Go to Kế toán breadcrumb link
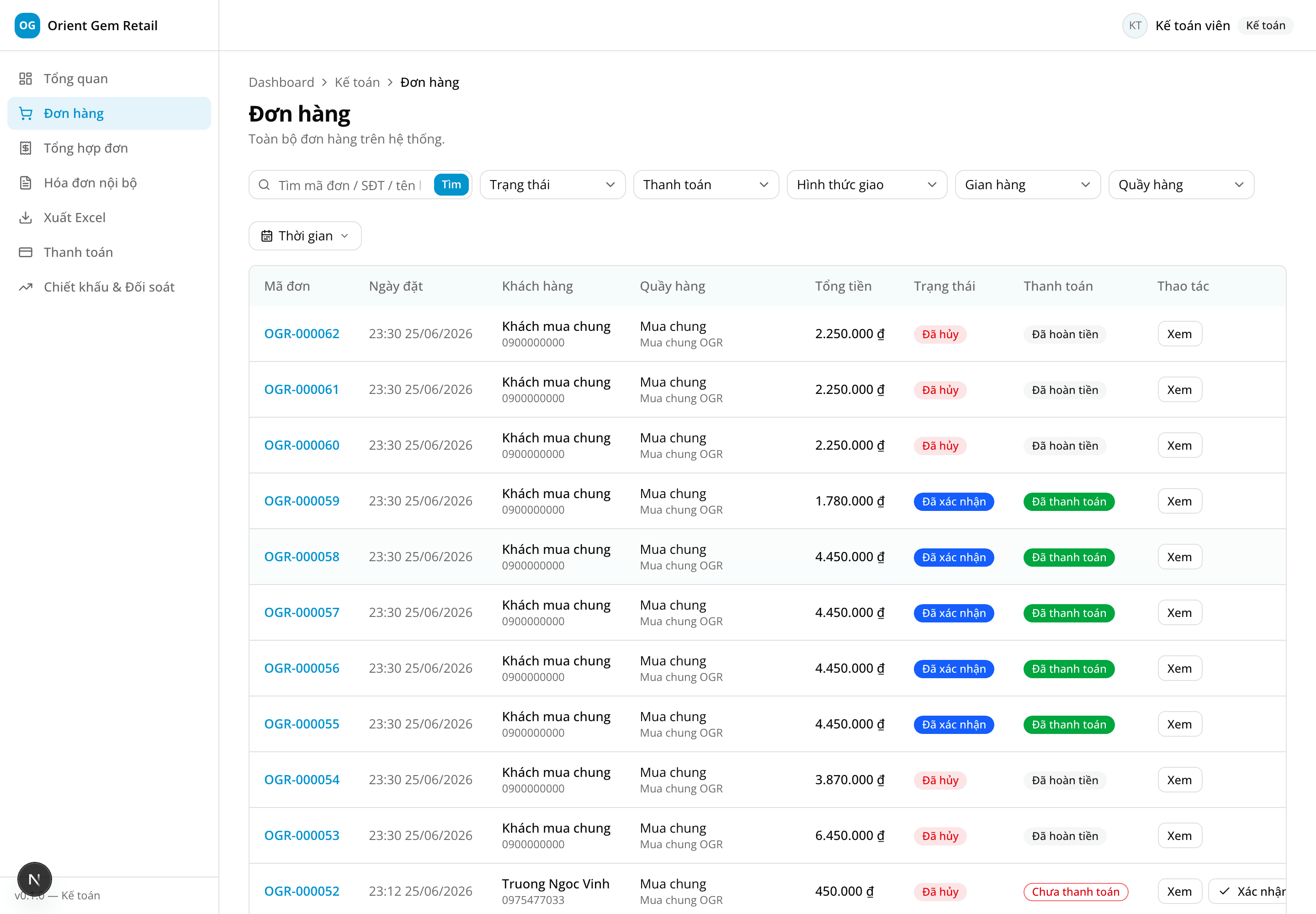Screen dimensions: 1316x914 tap(357, 82)
